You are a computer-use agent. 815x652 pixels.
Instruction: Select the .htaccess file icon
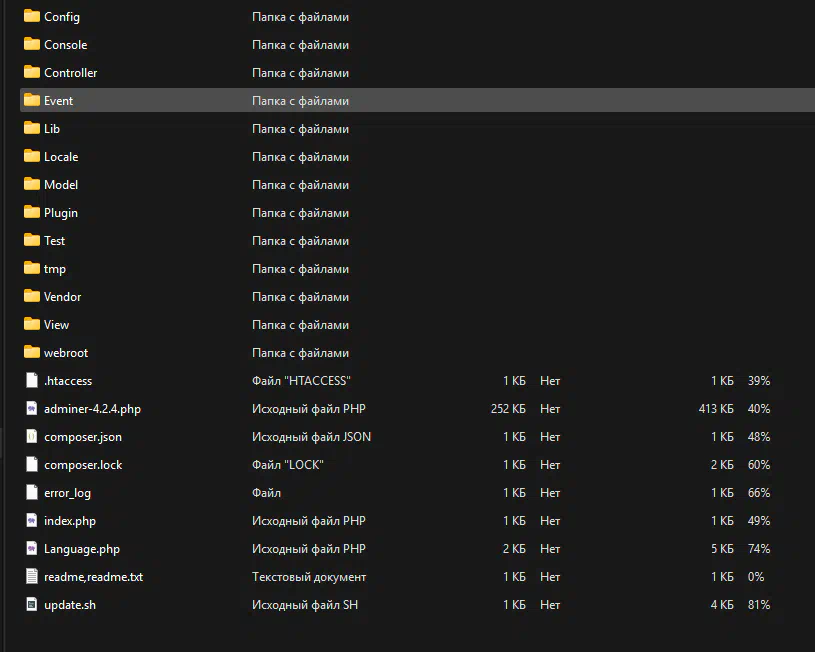tap(31, 381)
